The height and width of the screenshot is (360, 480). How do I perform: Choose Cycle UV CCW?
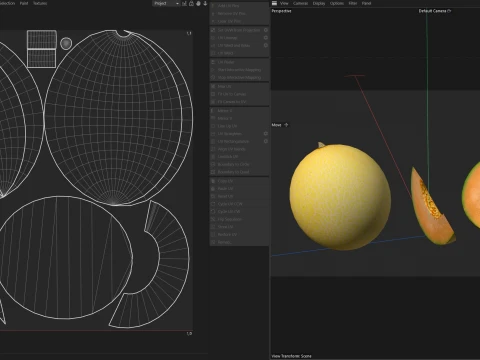pos(239,204)
